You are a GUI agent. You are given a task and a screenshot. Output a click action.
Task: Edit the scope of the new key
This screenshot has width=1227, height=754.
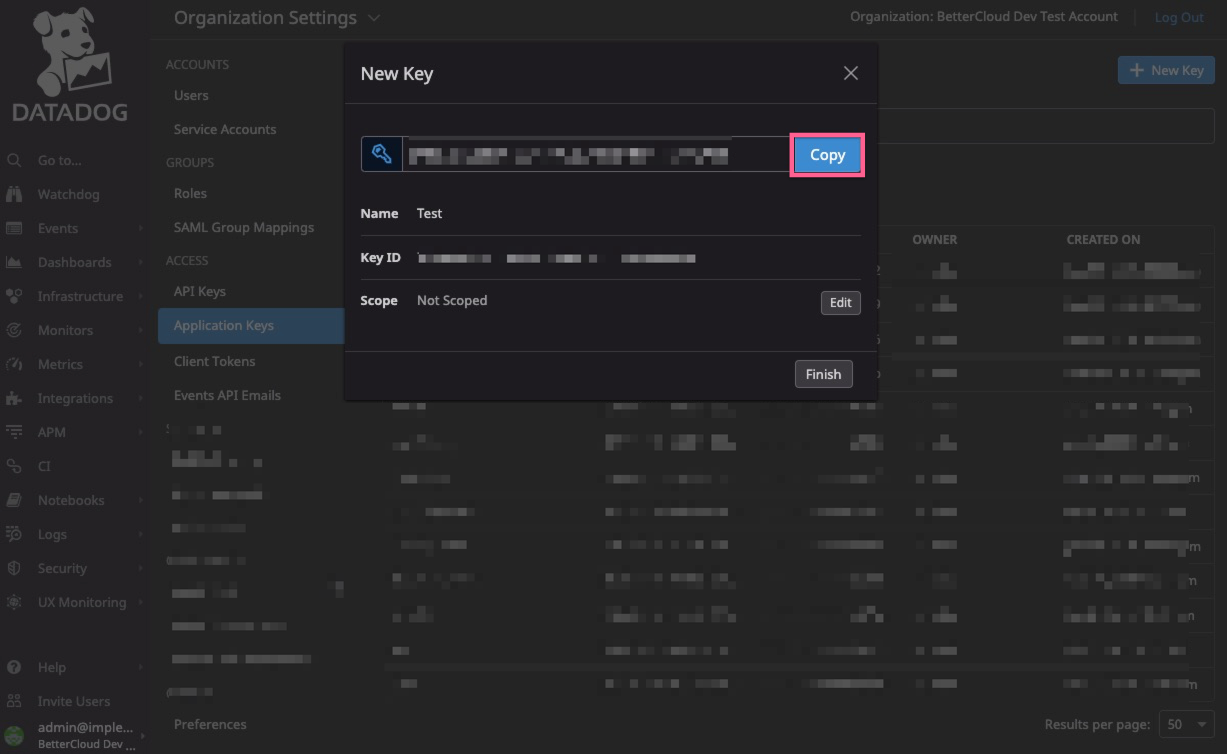pyautogui.click(x=840, y=302)
